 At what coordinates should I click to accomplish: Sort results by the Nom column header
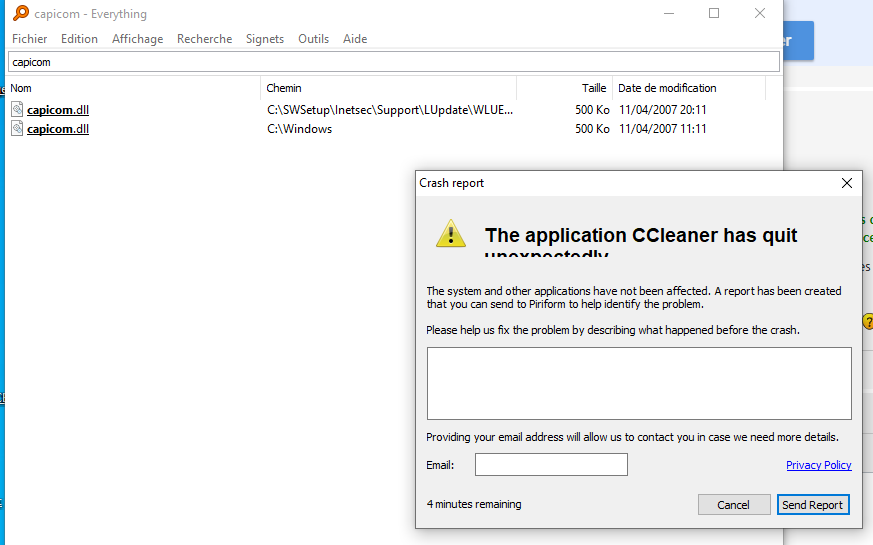coord(134,88)
